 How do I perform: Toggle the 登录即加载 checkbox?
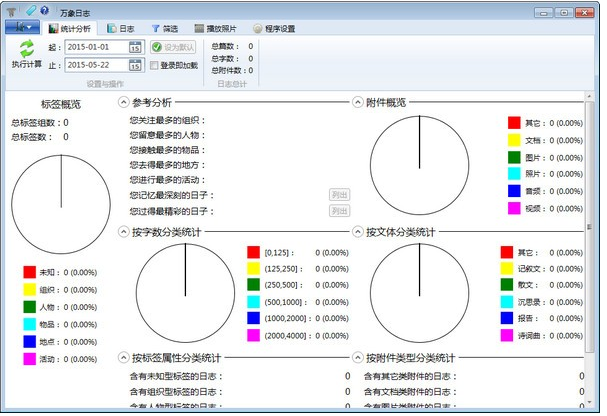click(x=154, y=65)
